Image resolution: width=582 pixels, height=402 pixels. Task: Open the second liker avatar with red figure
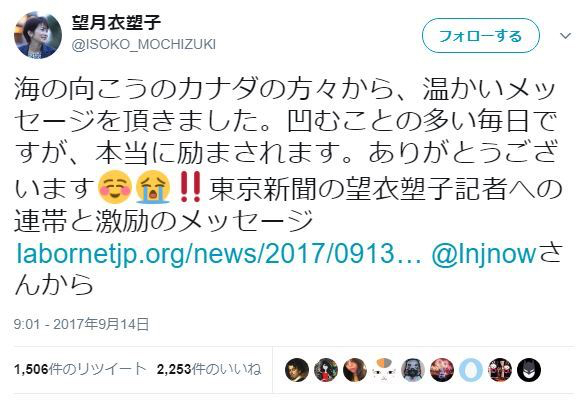pos(326,370)
